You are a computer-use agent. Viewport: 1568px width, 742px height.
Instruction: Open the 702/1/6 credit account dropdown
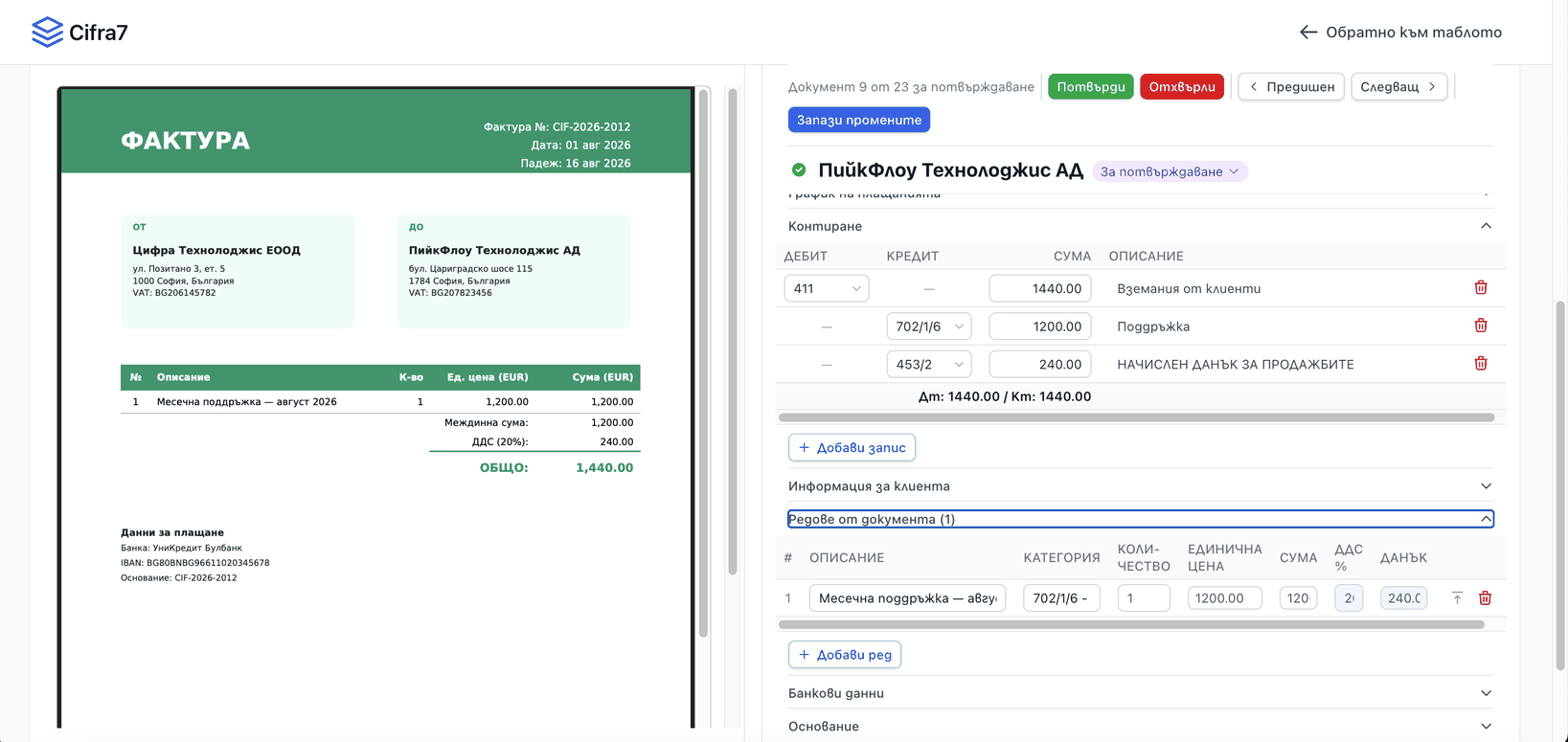[x=929, y=326]
